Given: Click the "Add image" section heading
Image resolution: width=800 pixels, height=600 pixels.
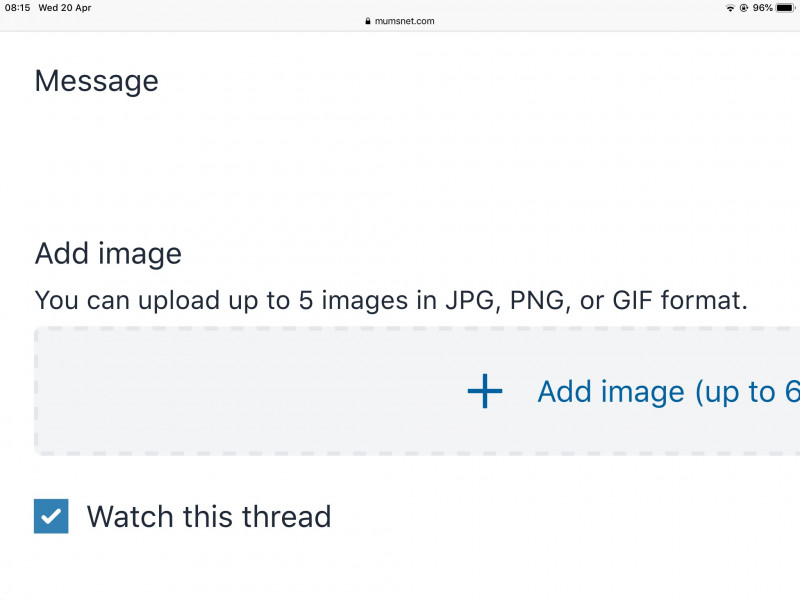Looking at the screenshot, I should pyautogui.click(x=108, y=253).
